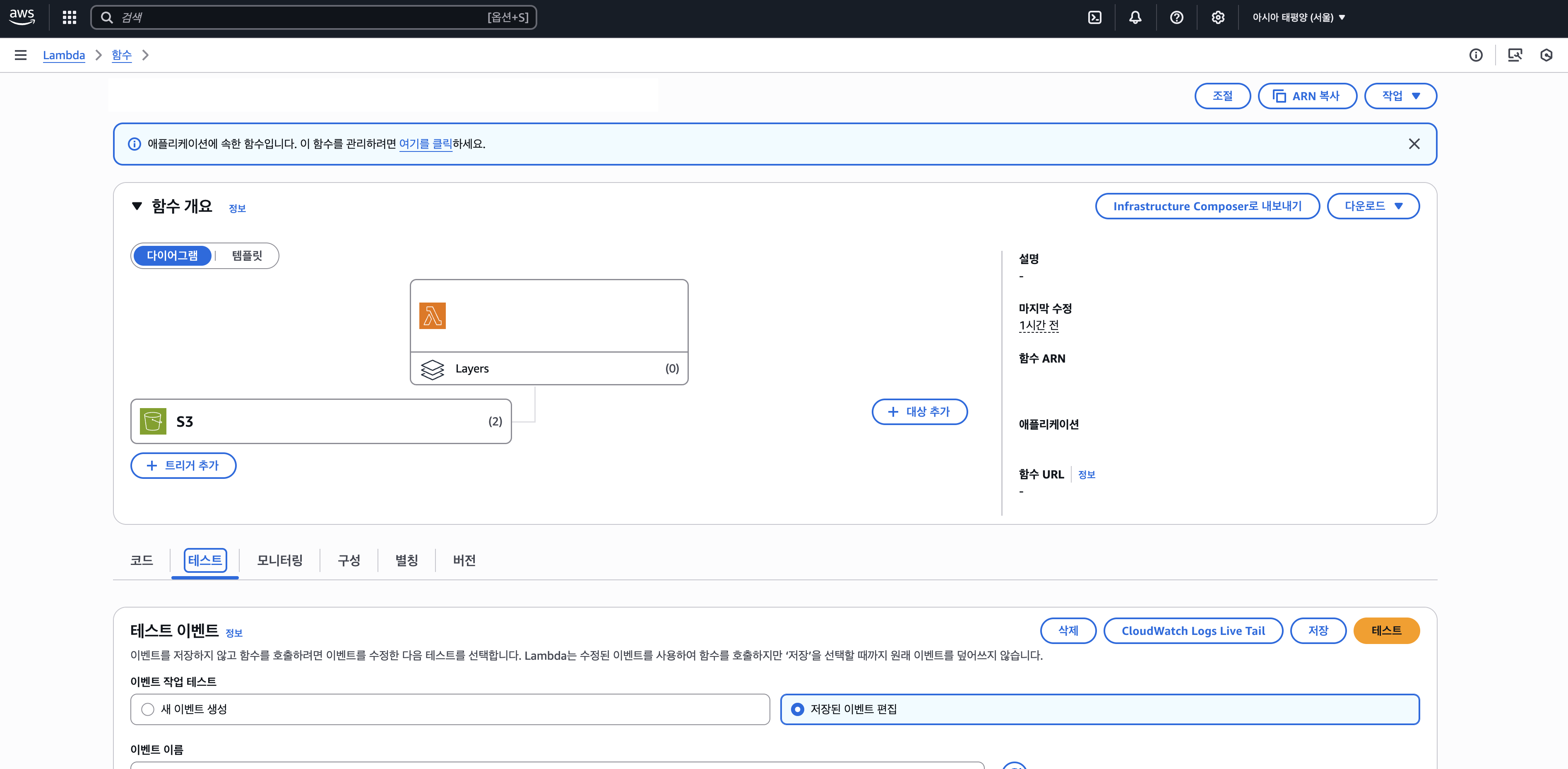Image resolution: width=1568 pixels, height=769 pixels.
Task: Open the 작업 dropdown menu
Action: 1400,96
